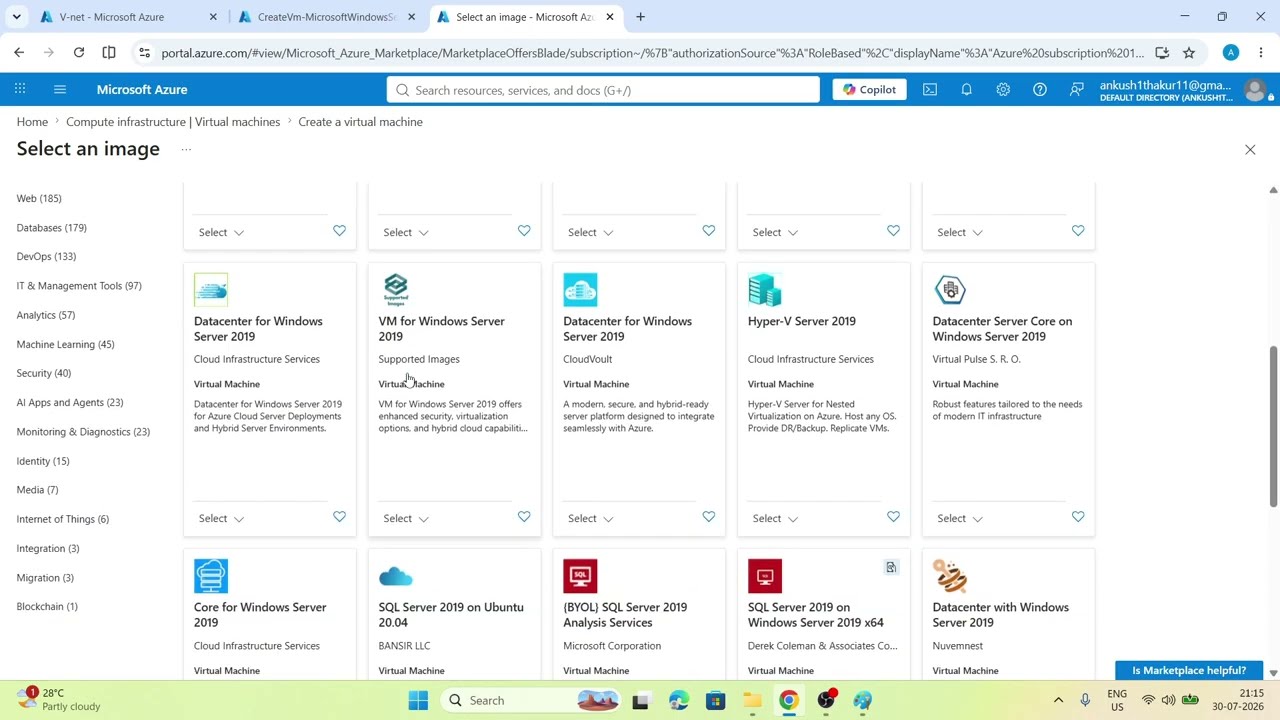Screen dimensions: 1280x720
Task: Open SQL Server 2019 on Ubuntu 20.04 title
Action: tap(451, 614)
